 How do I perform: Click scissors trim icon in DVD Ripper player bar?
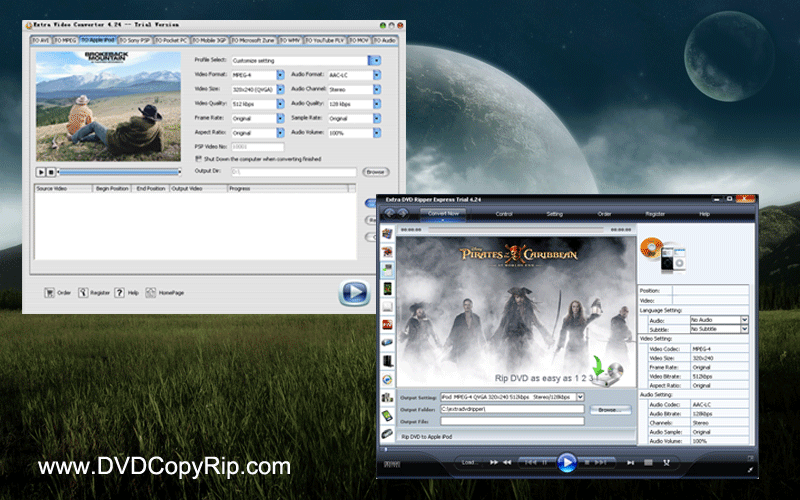[666, 462]
